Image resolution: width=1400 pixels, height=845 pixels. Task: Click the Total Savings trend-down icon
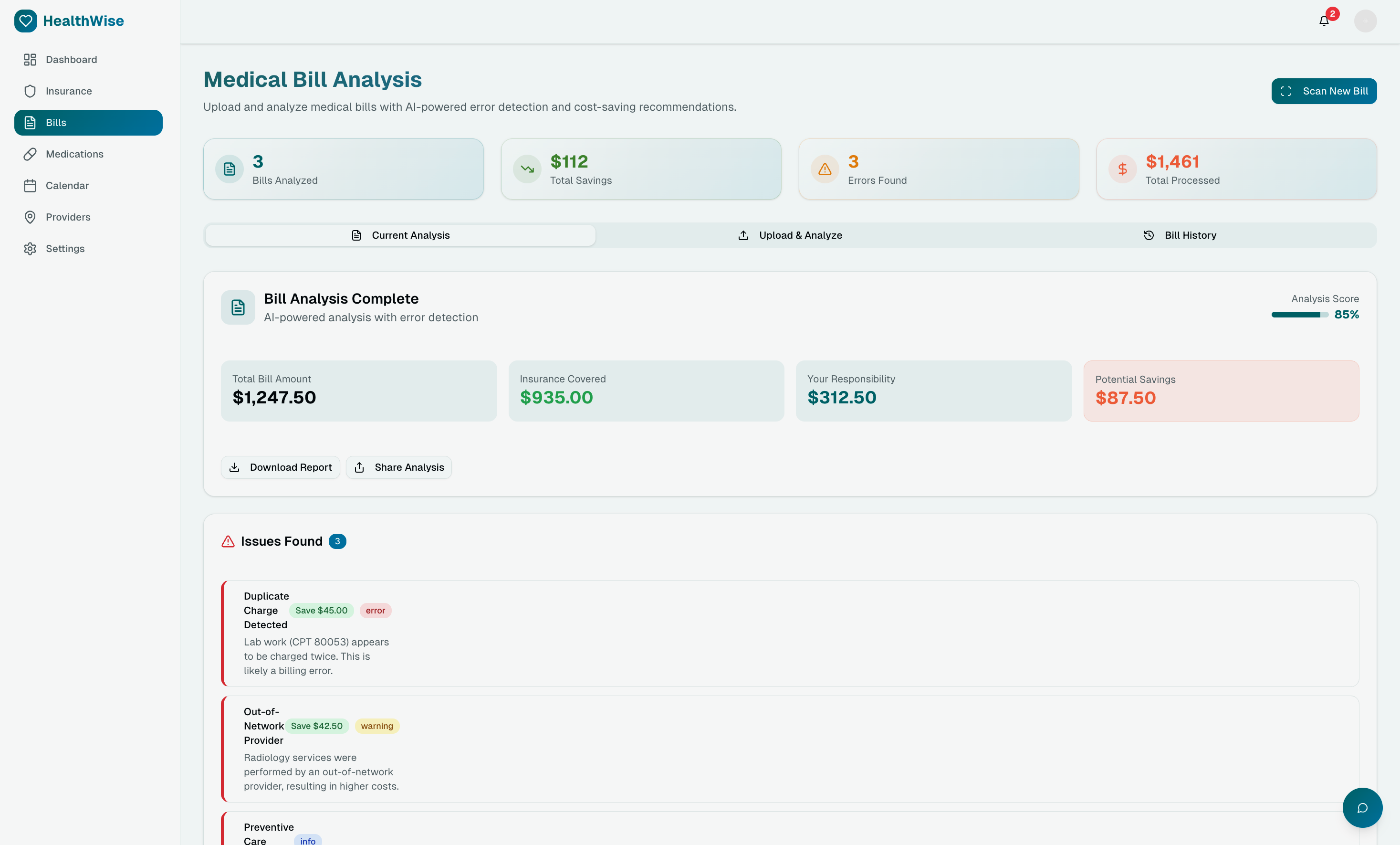[527, 169]
